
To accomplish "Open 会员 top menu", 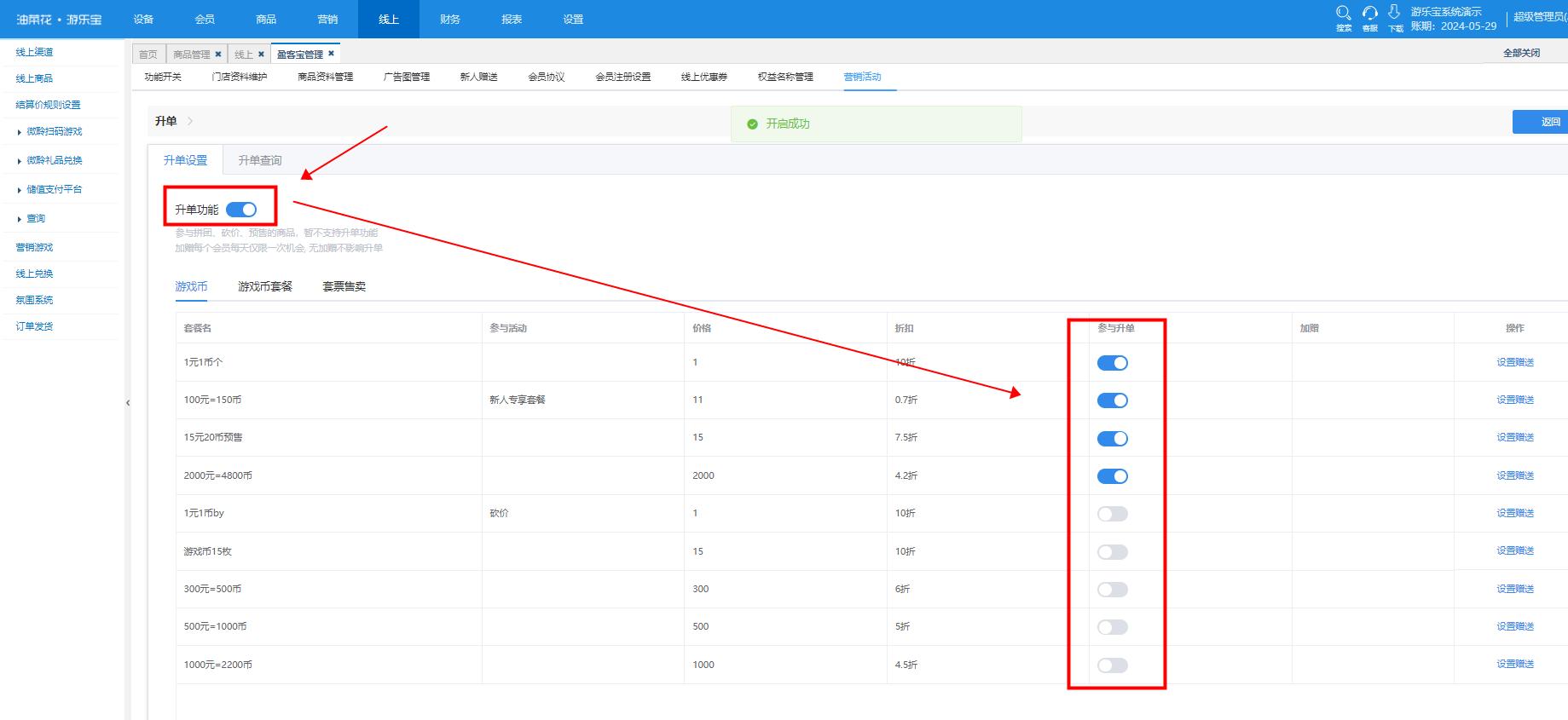I will tap(205, 19).
